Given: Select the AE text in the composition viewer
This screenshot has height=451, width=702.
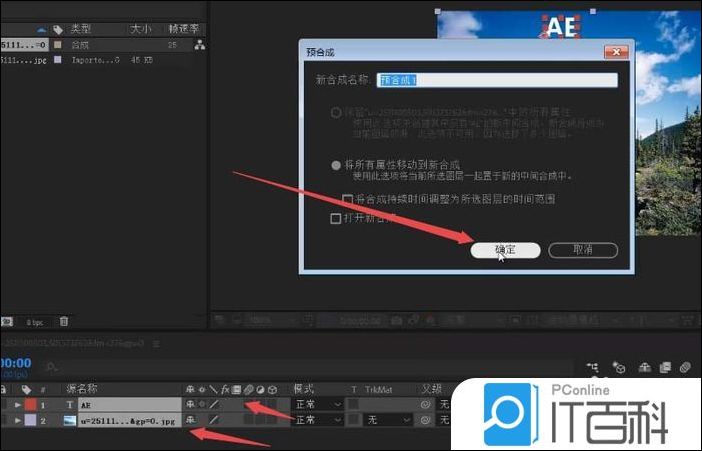Looking at the screenshot, I should [x=562, y=27].
